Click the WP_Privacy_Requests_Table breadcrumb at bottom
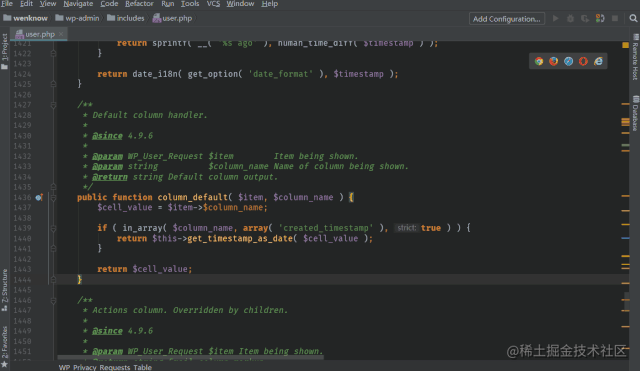 click(105, 367)
